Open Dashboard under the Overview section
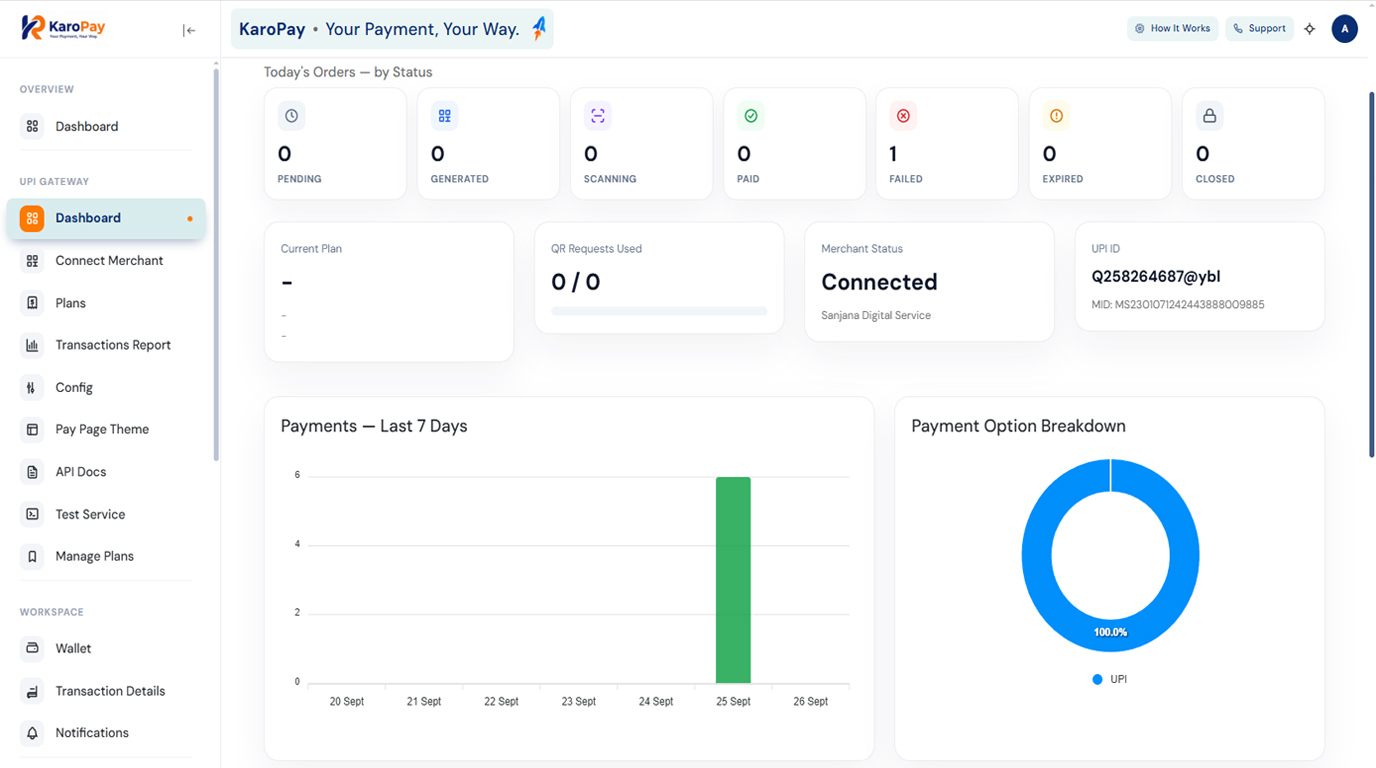 pos(106,127)
